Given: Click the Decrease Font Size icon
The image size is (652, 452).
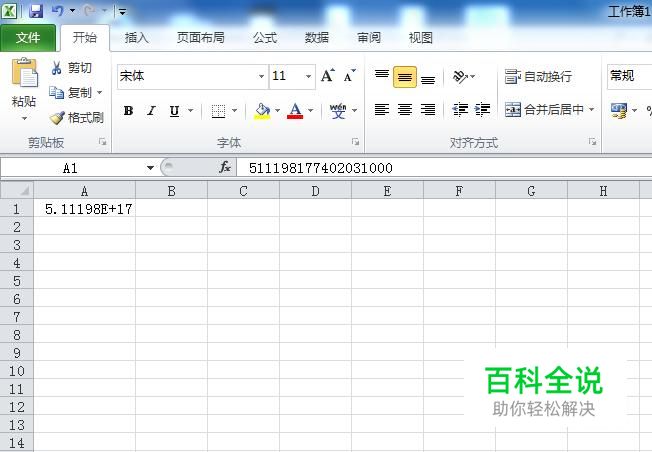Looking at the screenshot, I should [349, 76].
